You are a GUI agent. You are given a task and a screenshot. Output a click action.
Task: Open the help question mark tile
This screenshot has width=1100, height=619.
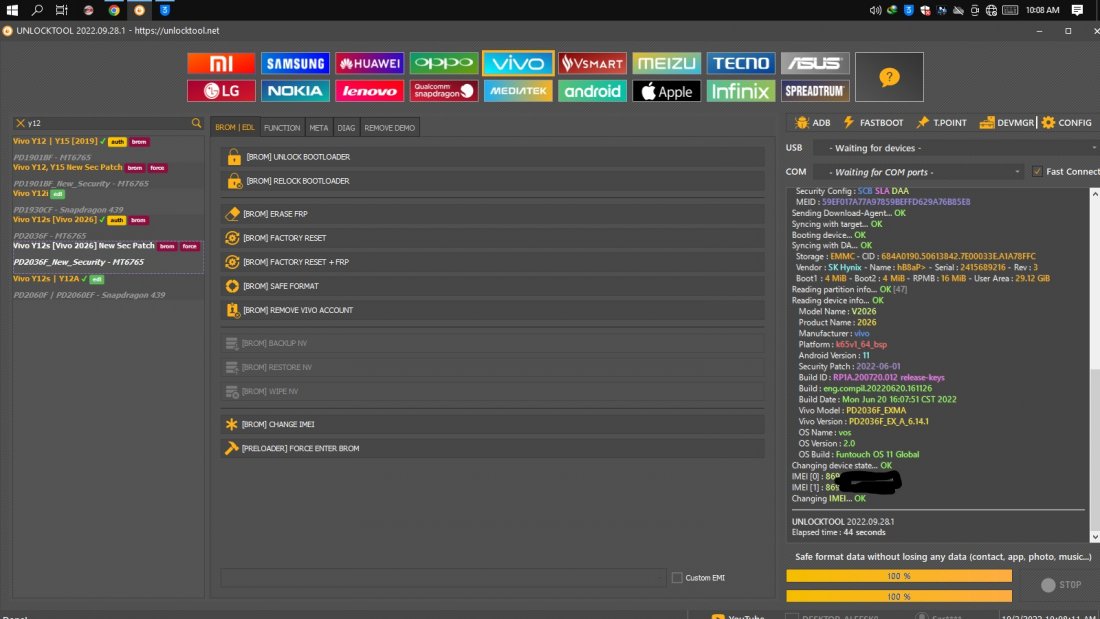pos(890,77)
